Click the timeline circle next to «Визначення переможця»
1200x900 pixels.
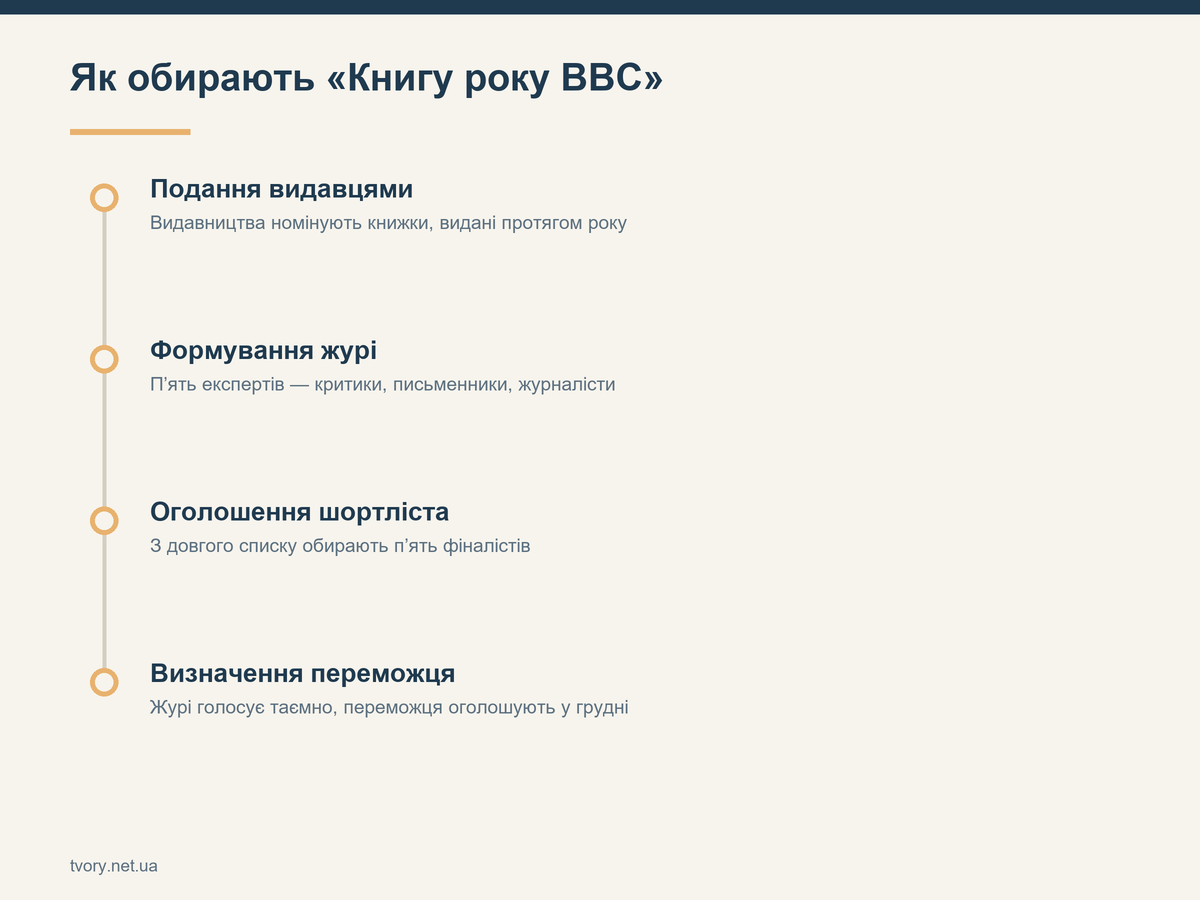click(x=104, y=682)
